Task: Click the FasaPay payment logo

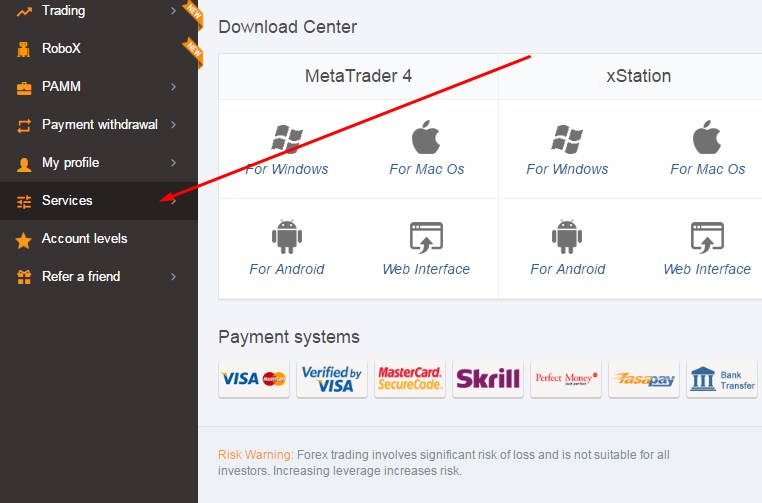Action: click(644, 379)
